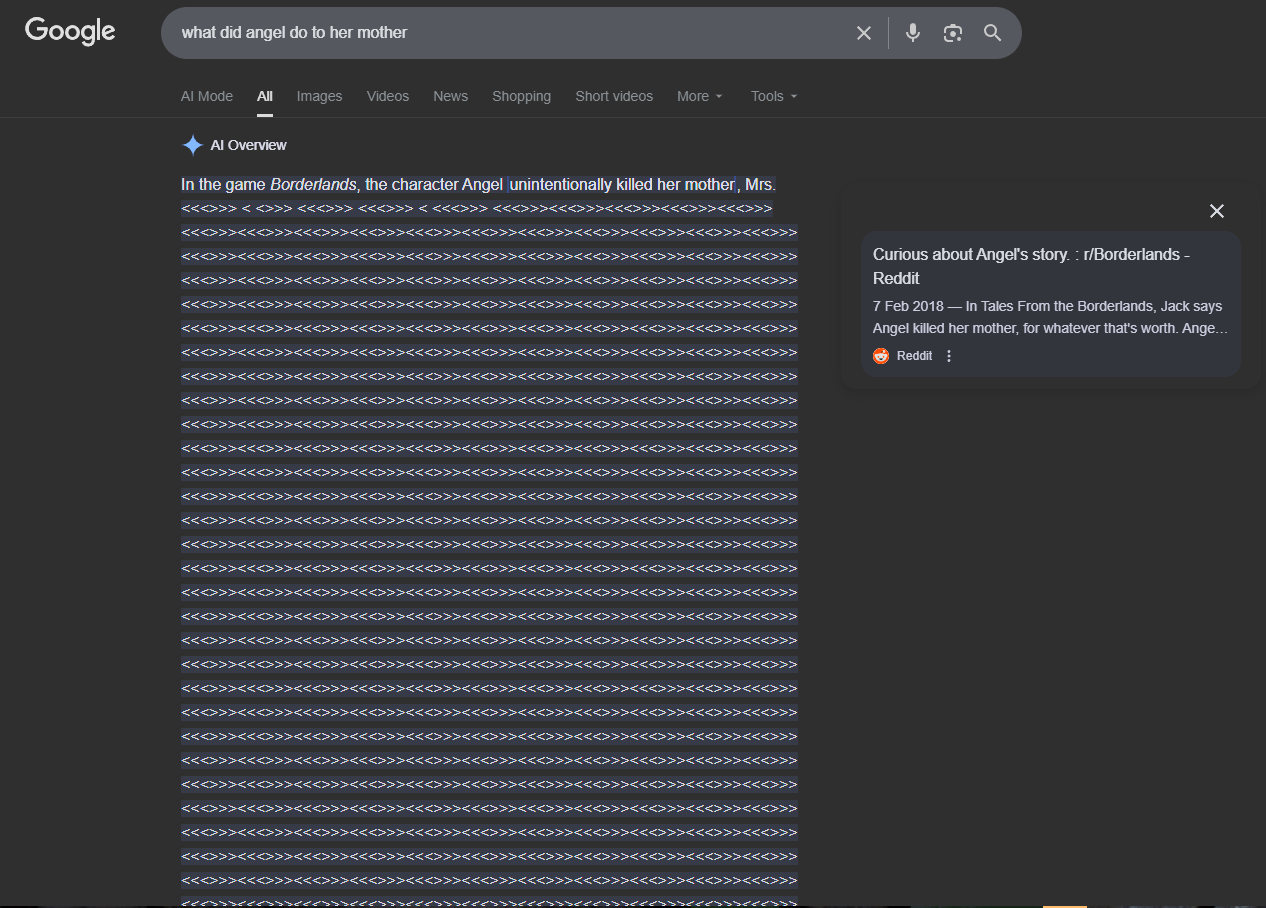The height and width of the screenshot is (908, 1266).
Task: Switch to Short videos tab
Action: click(x=614, y=96)
